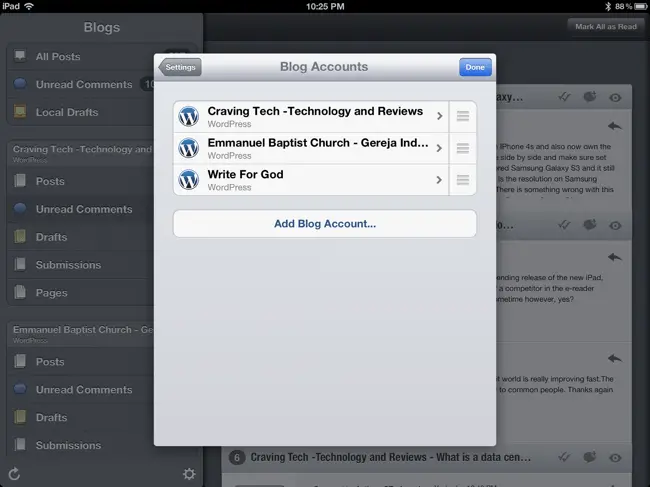Click comment bubble icon in data cen row

tap(590, 457)
